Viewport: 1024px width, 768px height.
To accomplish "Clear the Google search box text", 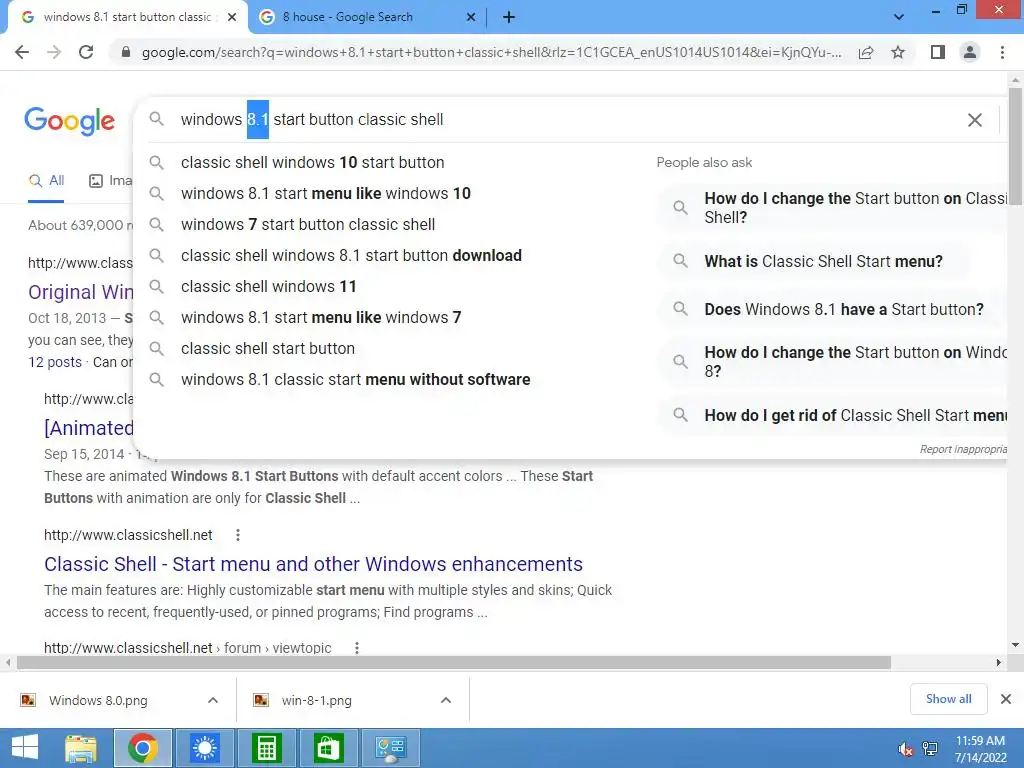I will click(x=974, y=120).
